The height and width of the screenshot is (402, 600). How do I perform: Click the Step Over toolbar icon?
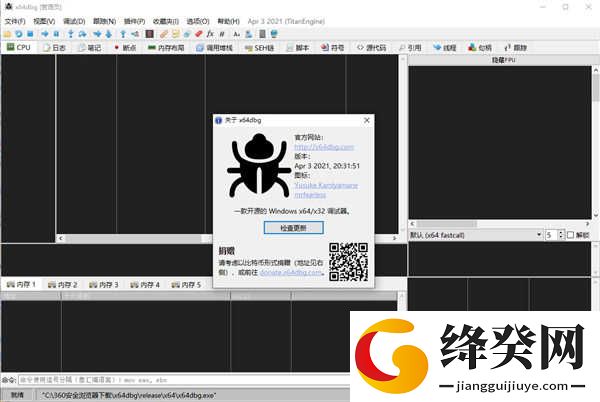click(x=82, y=34)
